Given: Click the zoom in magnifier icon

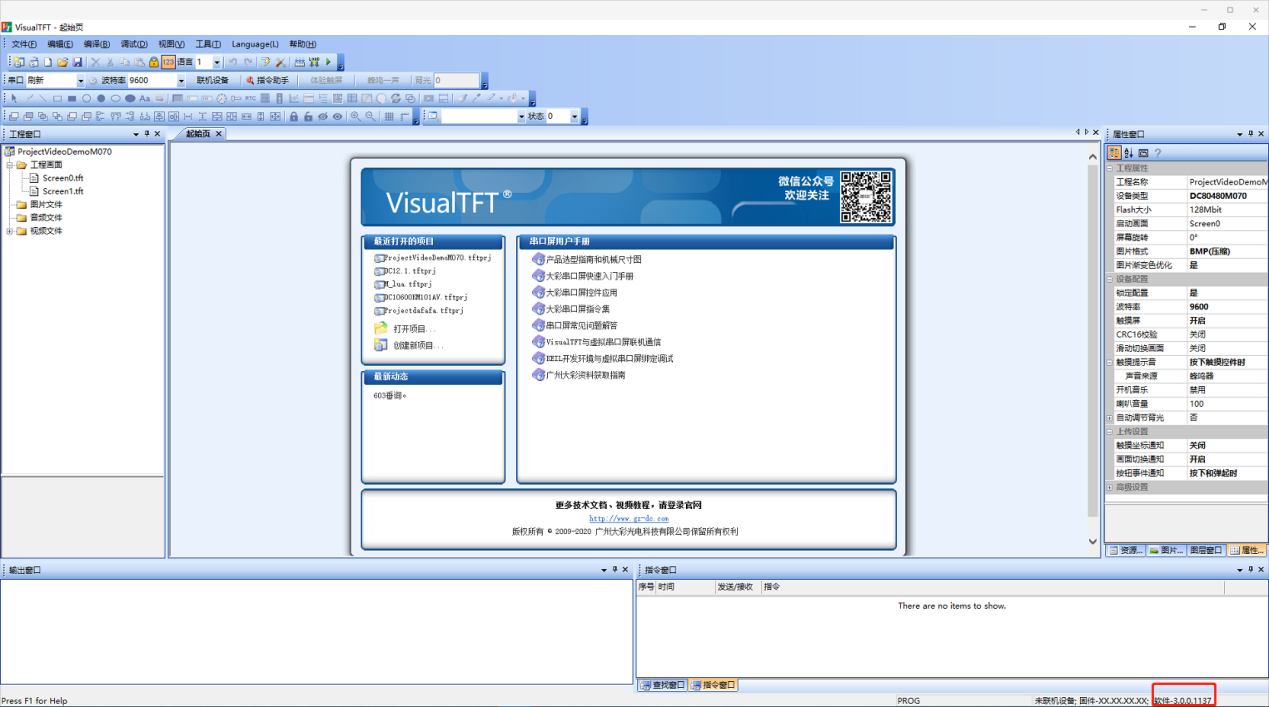Looking at the screenshot, I should tap(355, 117).
